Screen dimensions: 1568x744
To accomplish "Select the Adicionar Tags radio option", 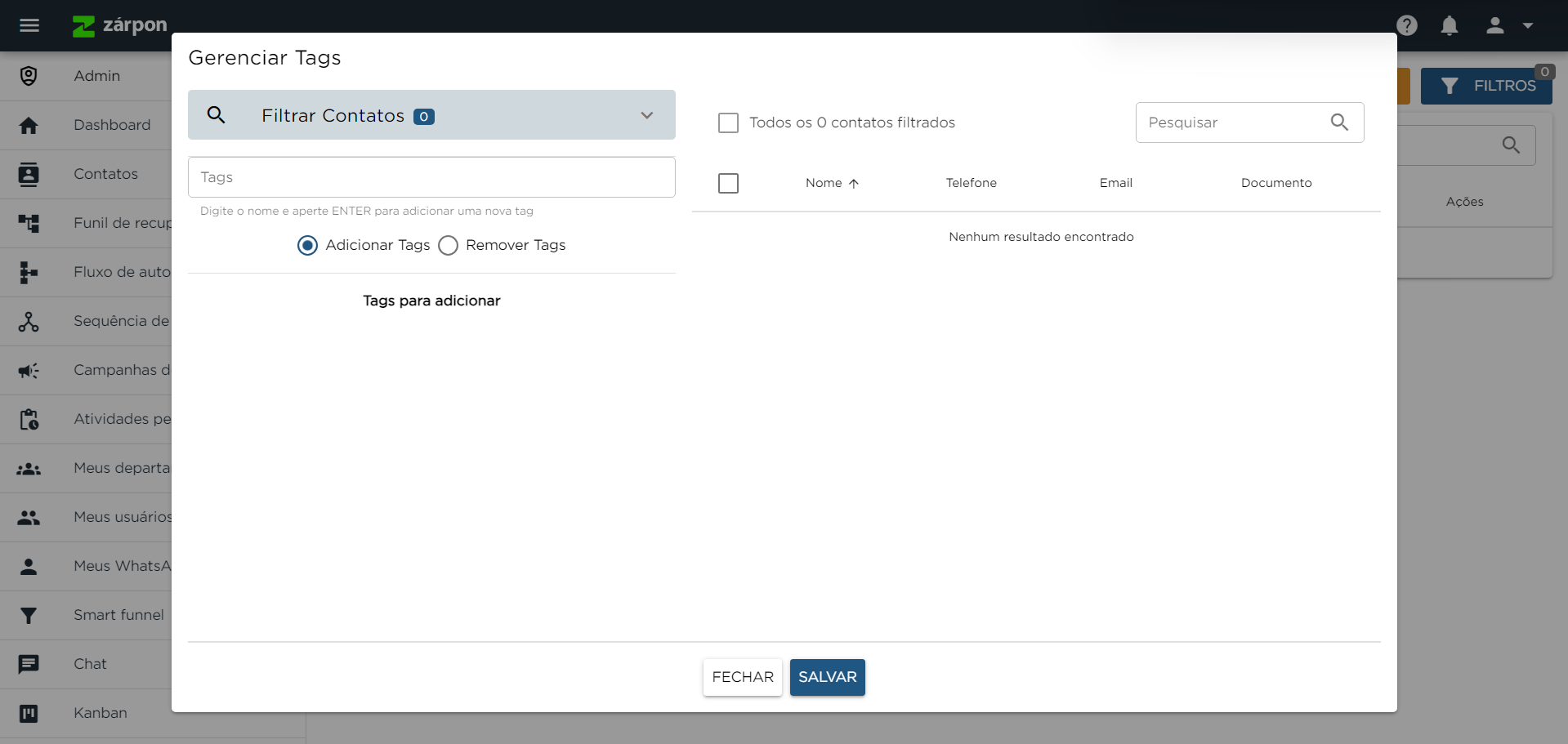I will click(307, 245).
